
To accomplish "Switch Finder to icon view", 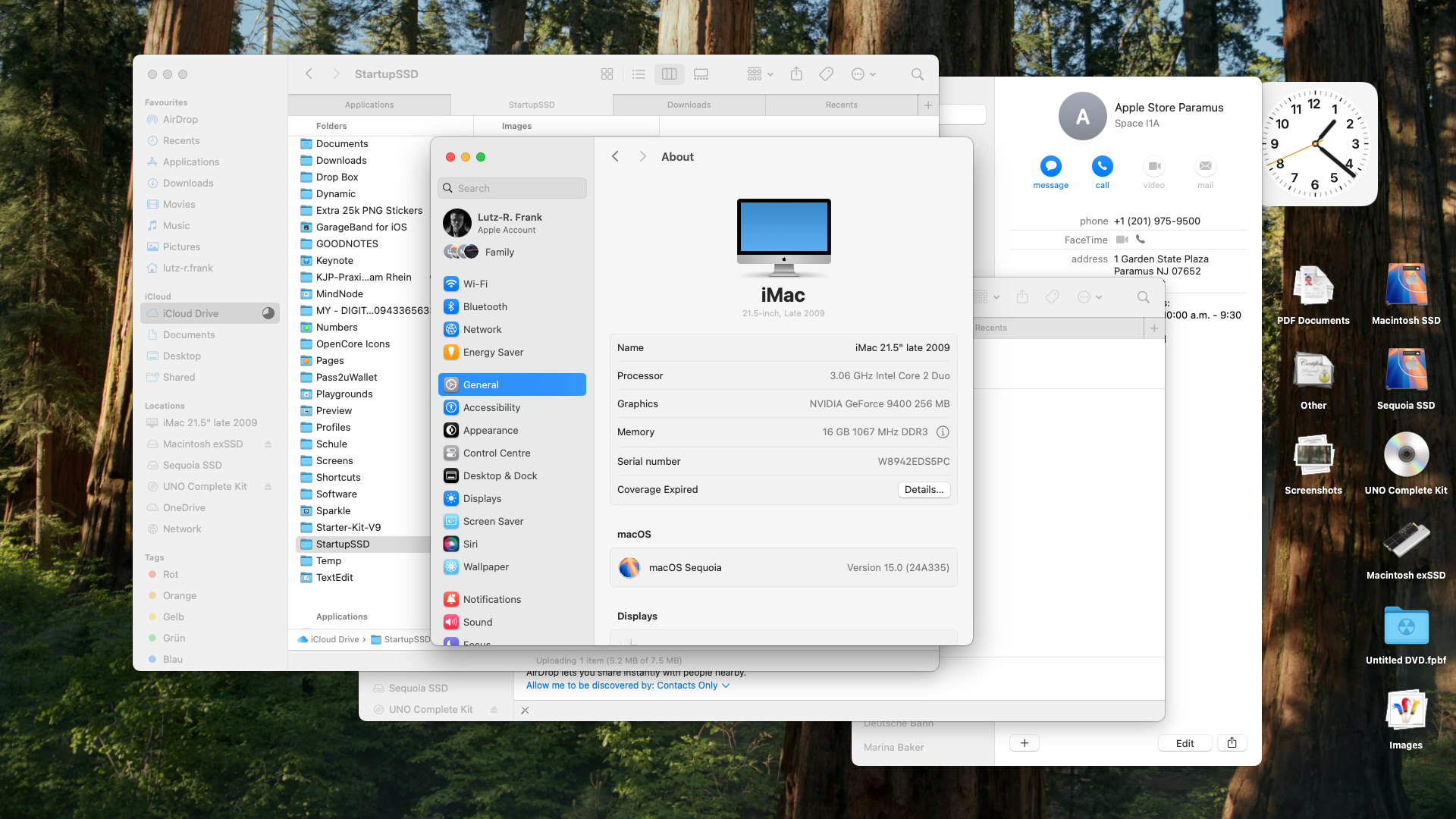I will (x=607, y=74).
